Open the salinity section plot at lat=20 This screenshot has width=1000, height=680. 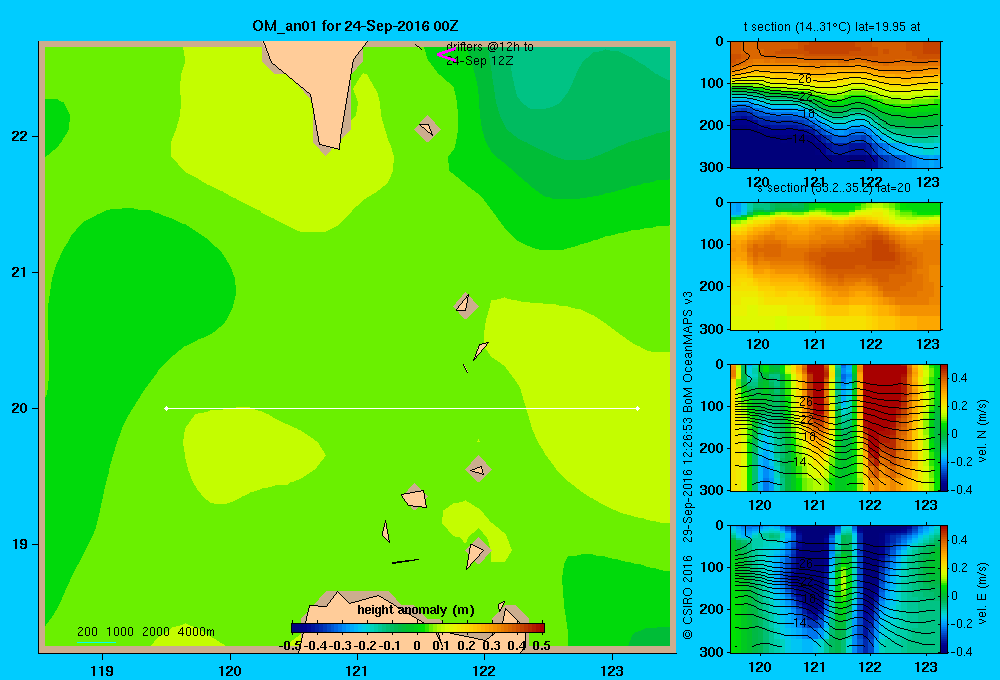(835, 266)
